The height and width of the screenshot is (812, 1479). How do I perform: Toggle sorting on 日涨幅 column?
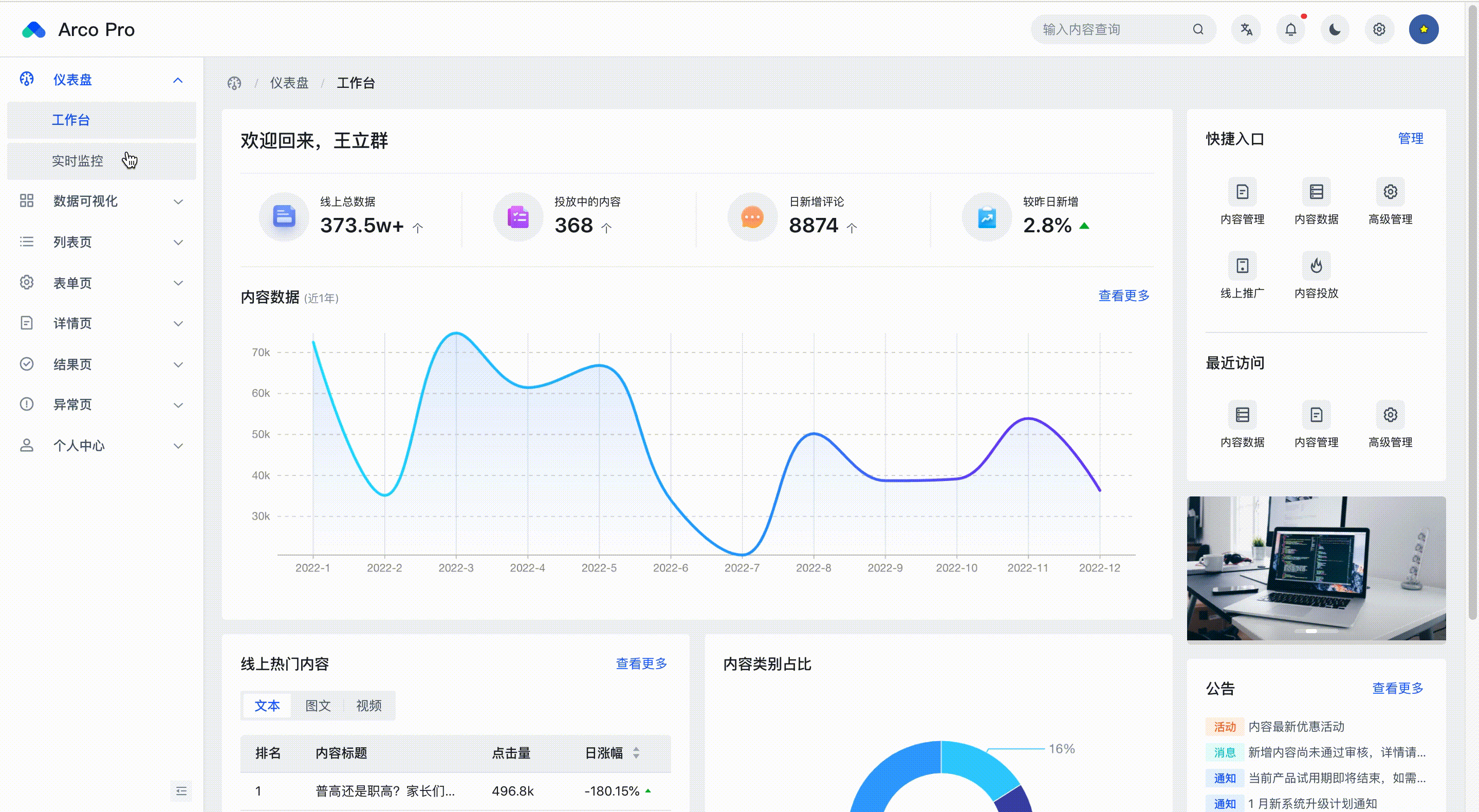(x=636, y=753)
